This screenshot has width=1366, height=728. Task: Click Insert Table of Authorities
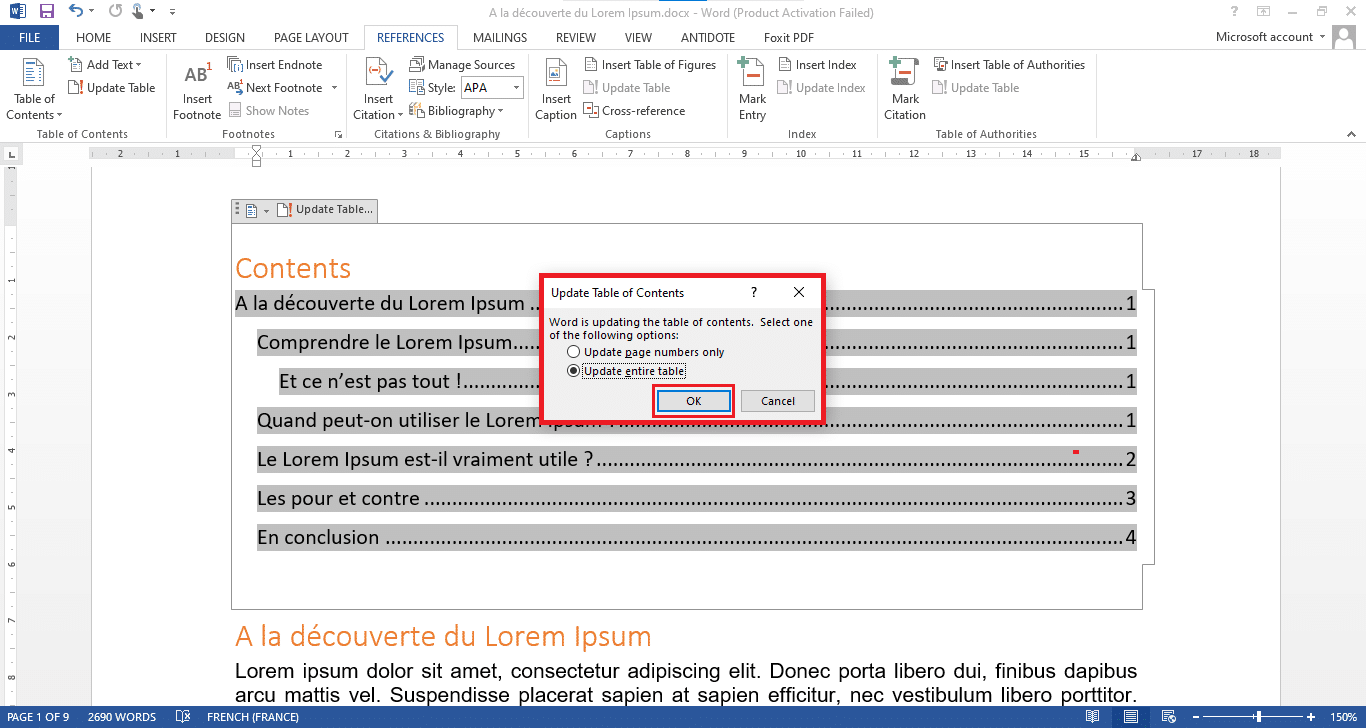click(1009, 65)
